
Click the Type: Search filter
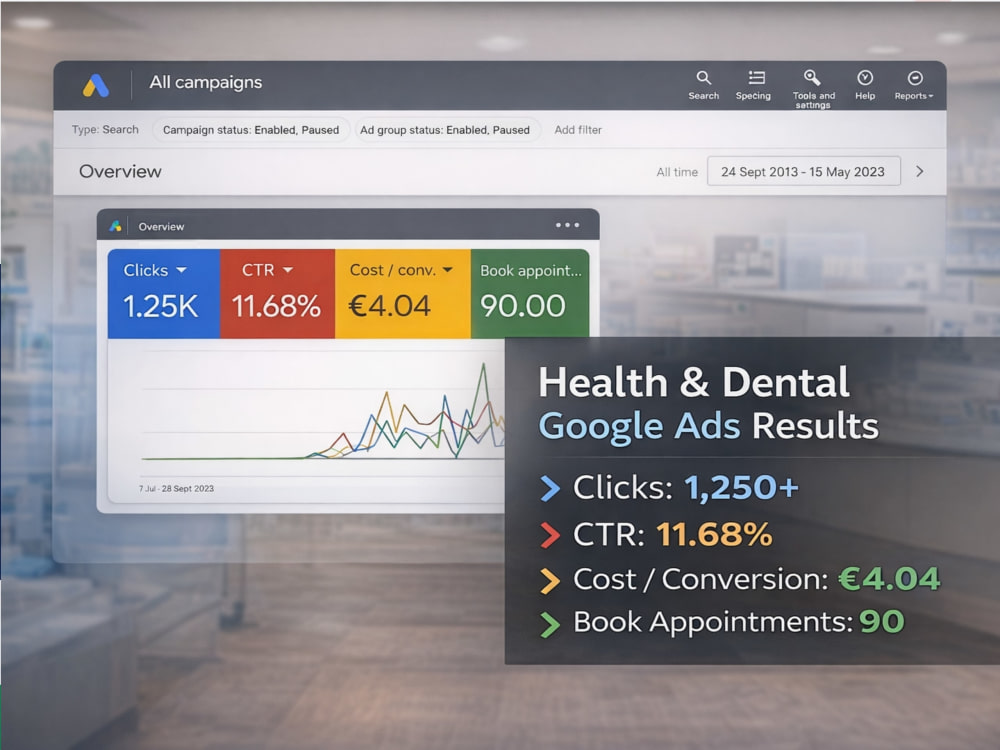[105, 129]
